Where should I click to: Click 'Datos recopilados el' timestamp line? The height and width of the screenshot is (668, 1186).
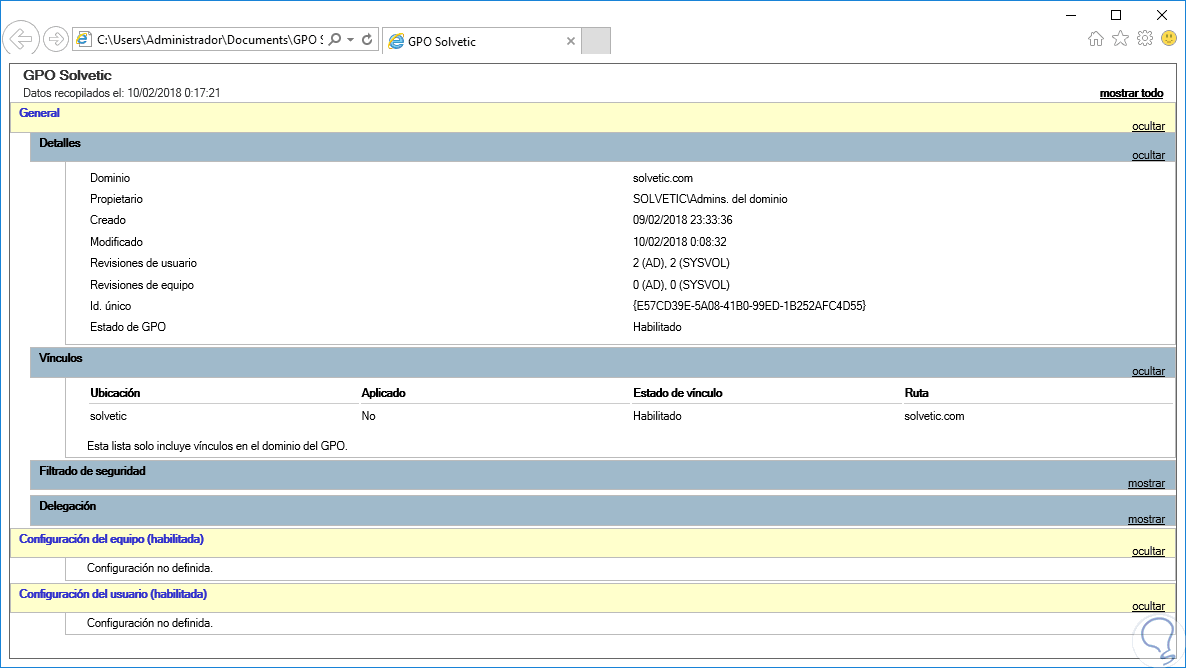122,93
